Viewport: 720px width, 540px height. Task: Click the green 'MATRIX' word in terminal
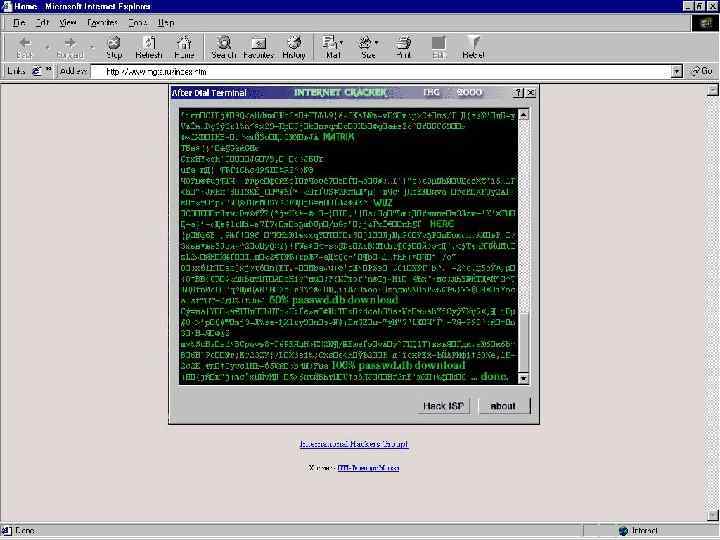(339, 137)
